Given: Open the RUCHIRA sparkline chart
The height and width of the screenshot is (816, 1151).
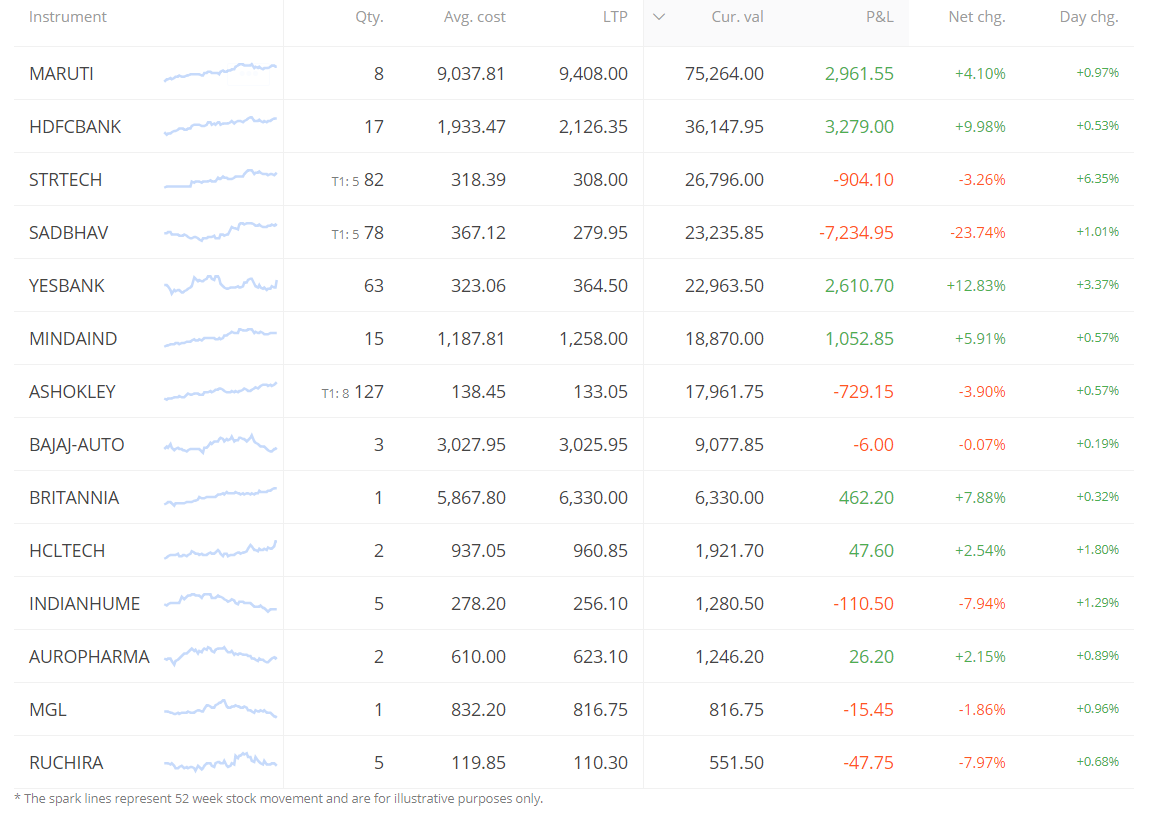Looking at the screenshot, I should click(220, 762).
